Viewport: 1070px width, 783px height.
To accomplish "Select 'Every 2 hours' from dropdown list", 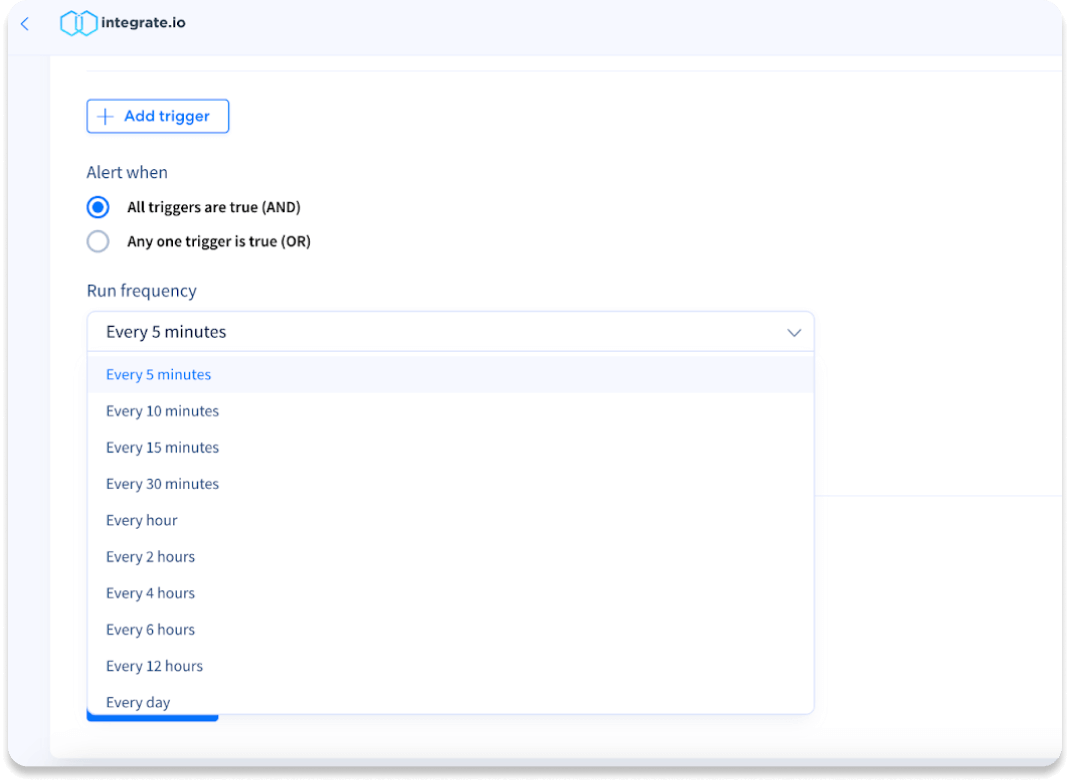I will click(x=150, y=557).
